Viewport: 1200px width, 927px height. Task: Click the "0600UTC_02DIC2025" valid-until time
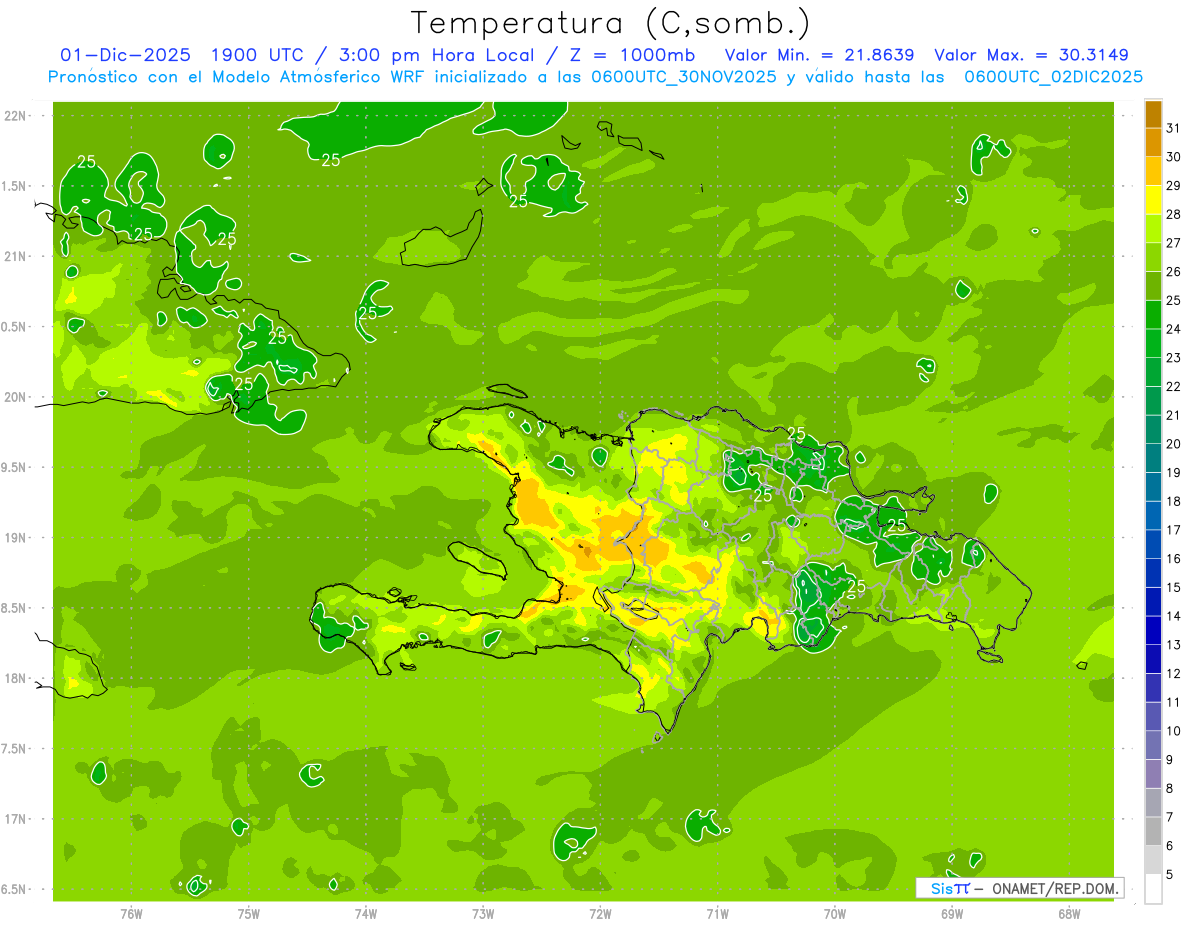tap(1053, 76)
